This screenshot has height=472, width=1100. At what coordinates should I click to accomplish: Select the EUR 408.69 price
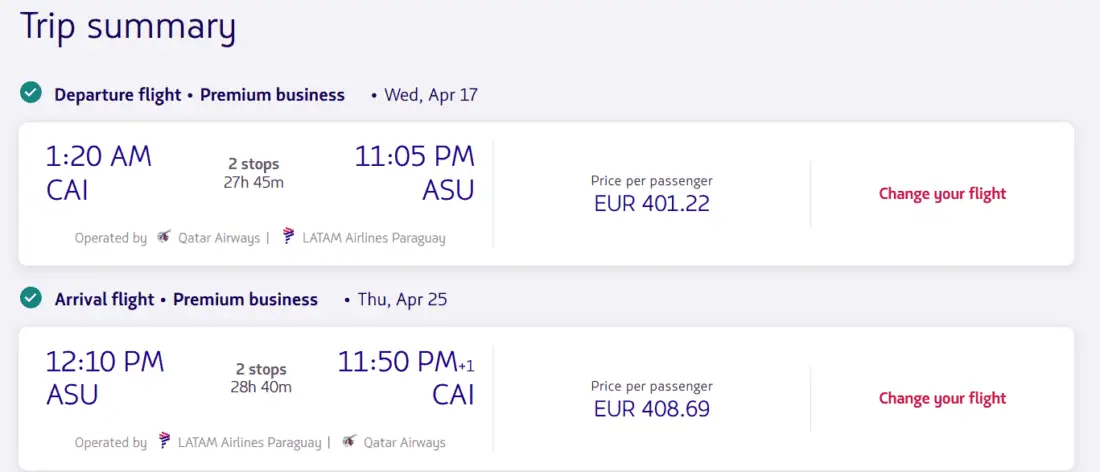tap(651, 408)
